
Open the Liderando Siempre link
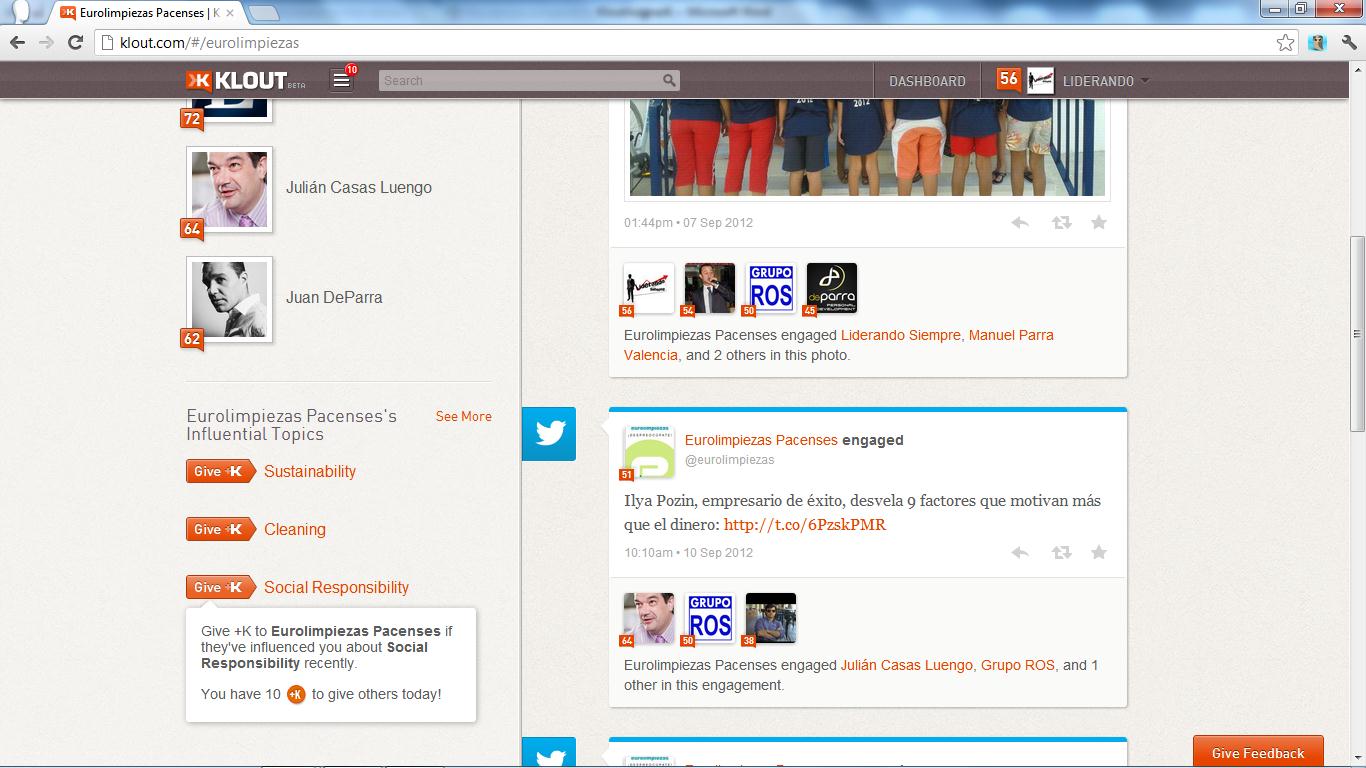pyautogui.click(x=901, y=335)
